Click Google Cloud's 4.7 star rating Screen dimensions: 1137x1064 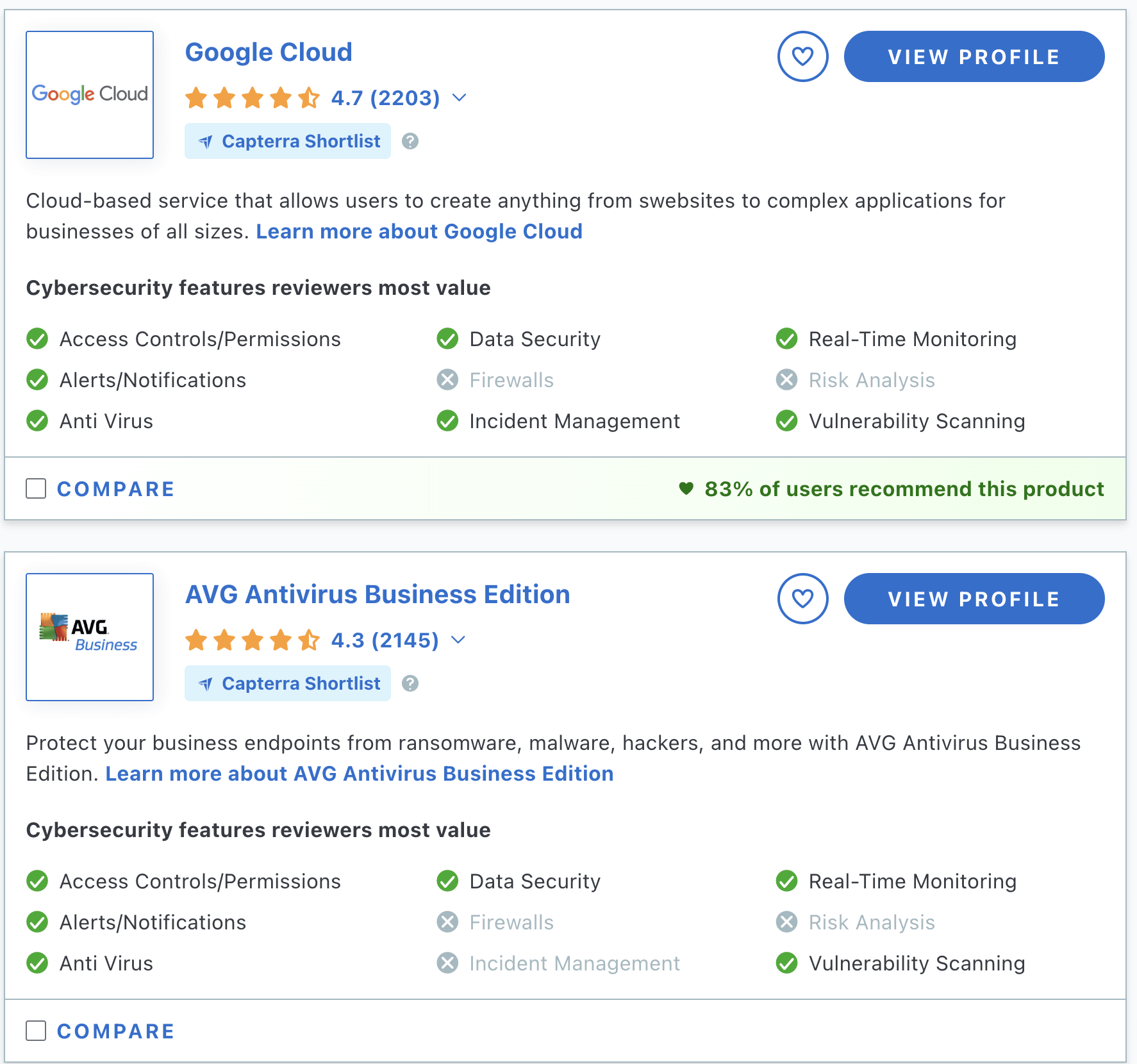[385, 98]
